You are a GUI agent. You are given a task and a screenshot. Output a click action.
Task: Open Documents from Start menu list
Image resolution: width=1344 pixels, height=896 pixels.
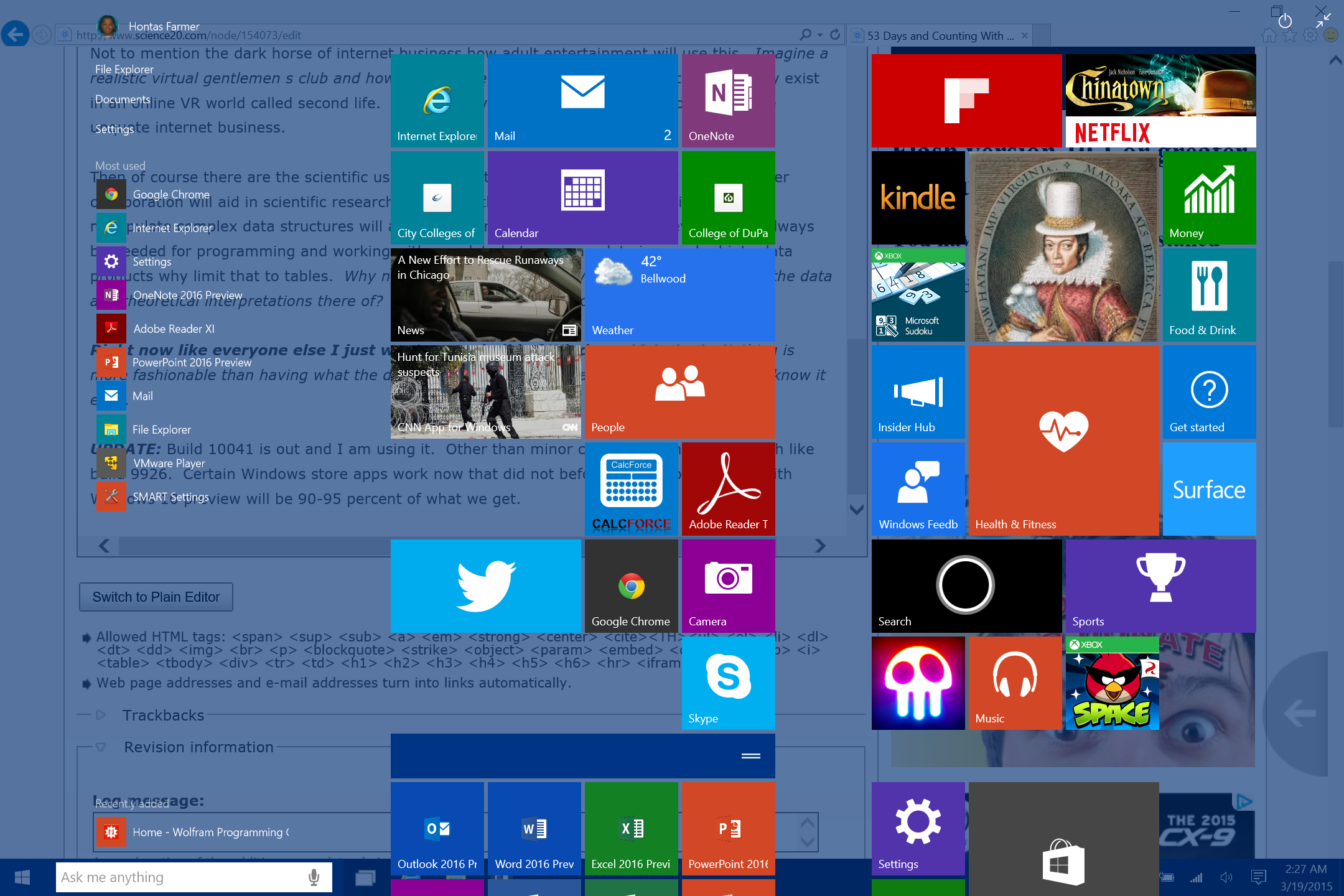[x=123, y=100]
